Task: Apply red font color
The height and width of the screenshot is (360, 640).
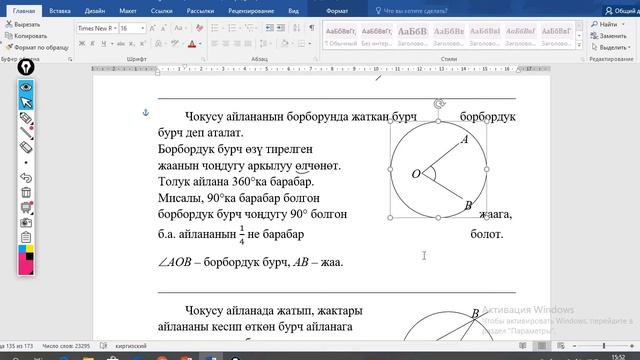Action: point(192,44)
